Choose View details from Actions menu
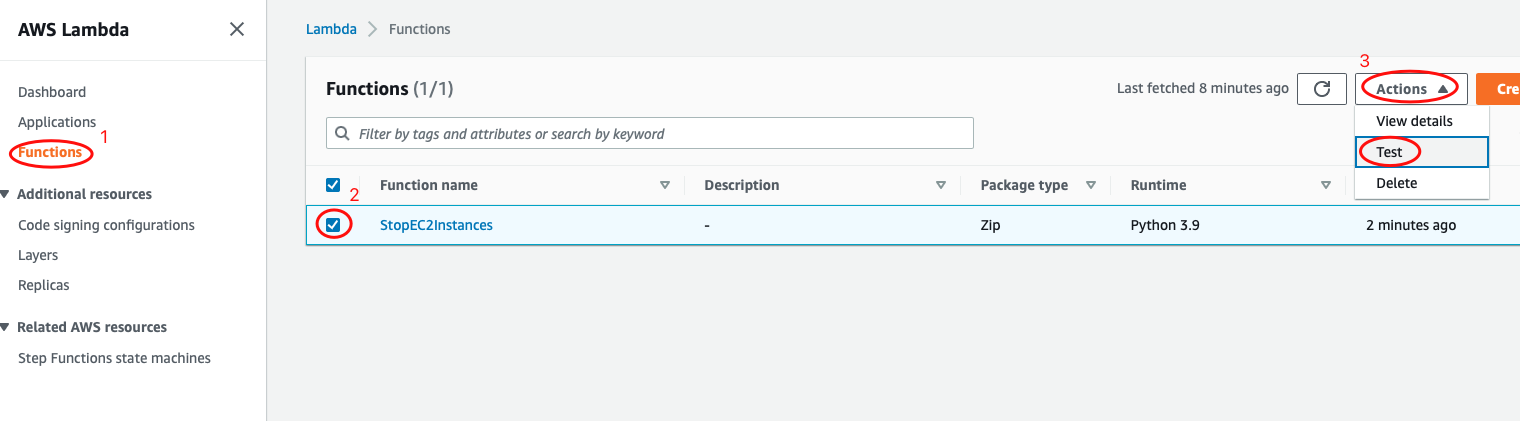The height and width of the screenshot is (421, 1520). [1422, 121]
